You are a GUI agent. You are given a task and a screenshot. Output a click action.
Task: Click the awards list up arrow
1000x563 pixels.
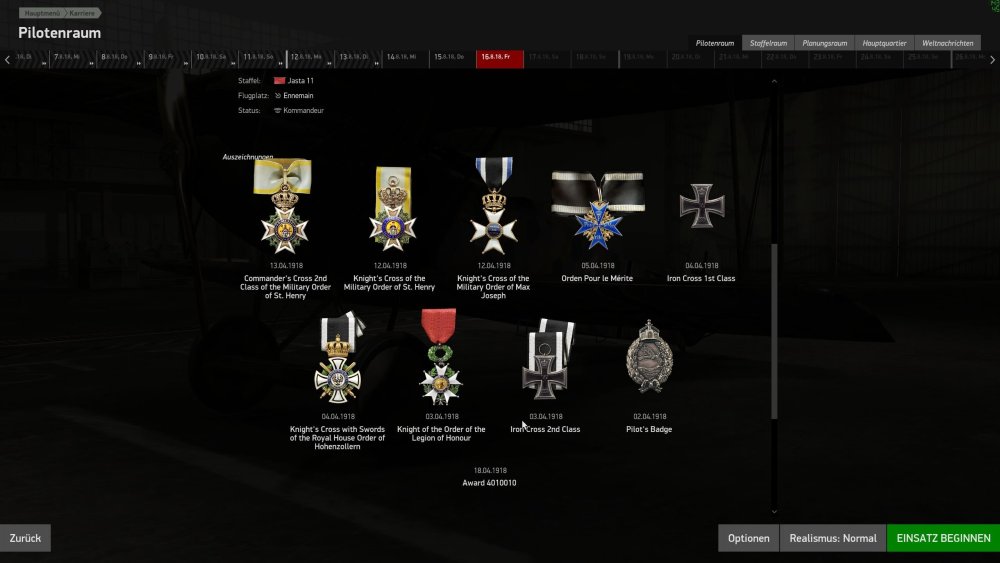tap(774, 81)
